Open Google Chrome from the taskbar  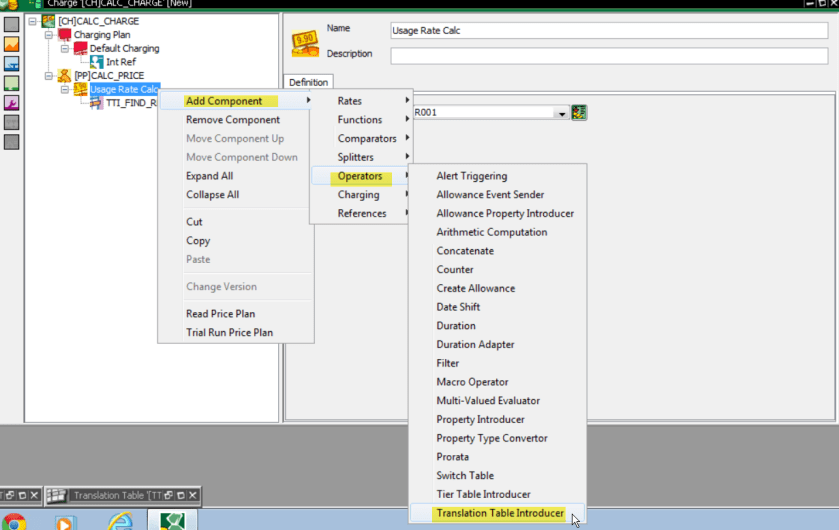[14, 522]
